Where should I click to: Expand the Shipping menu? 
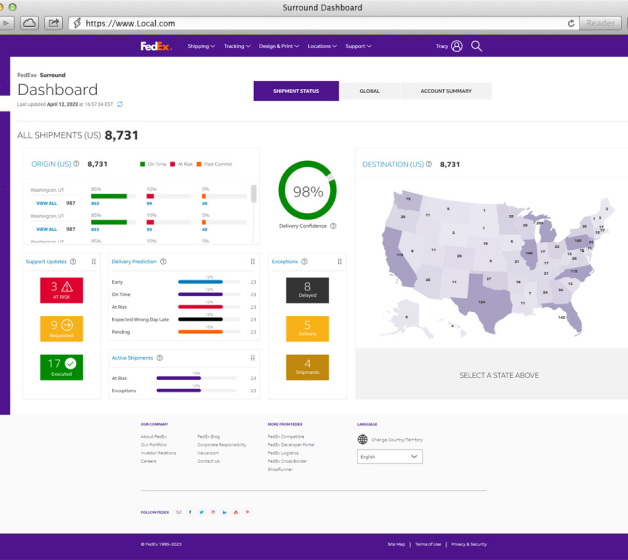click(x=201, y=46)
